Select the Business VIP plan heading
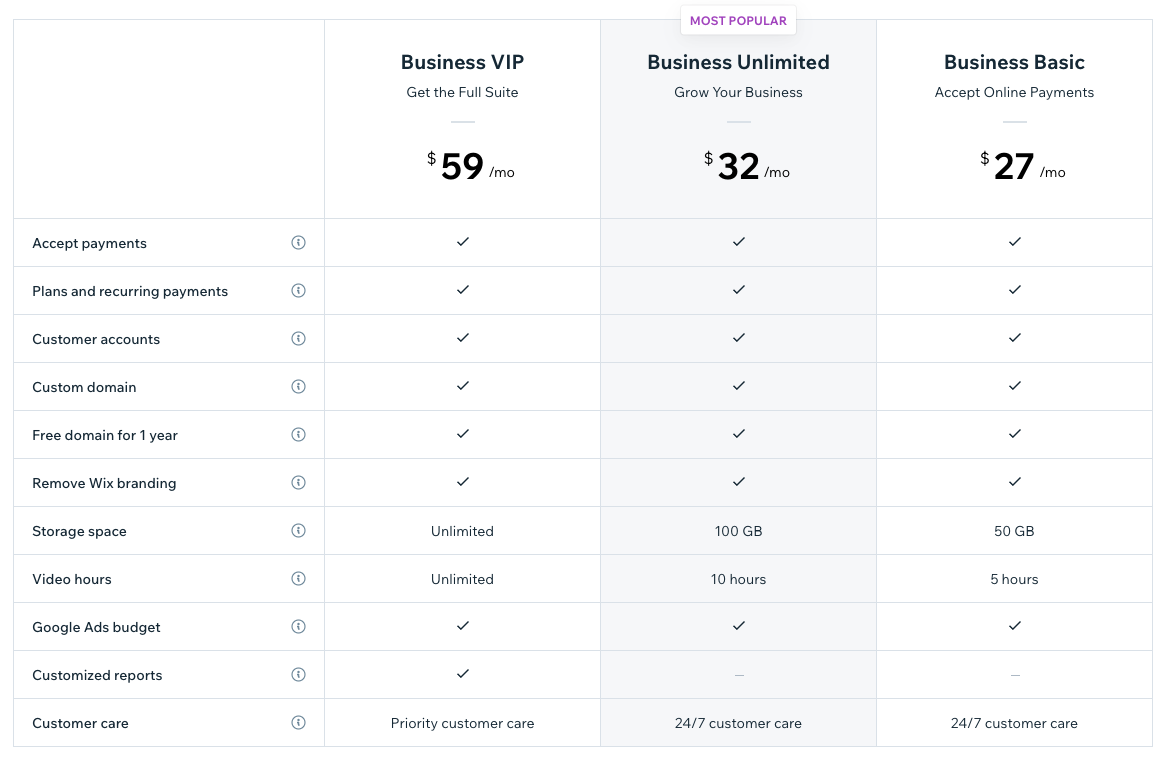 pyautogui.click(x=462, y=62)
